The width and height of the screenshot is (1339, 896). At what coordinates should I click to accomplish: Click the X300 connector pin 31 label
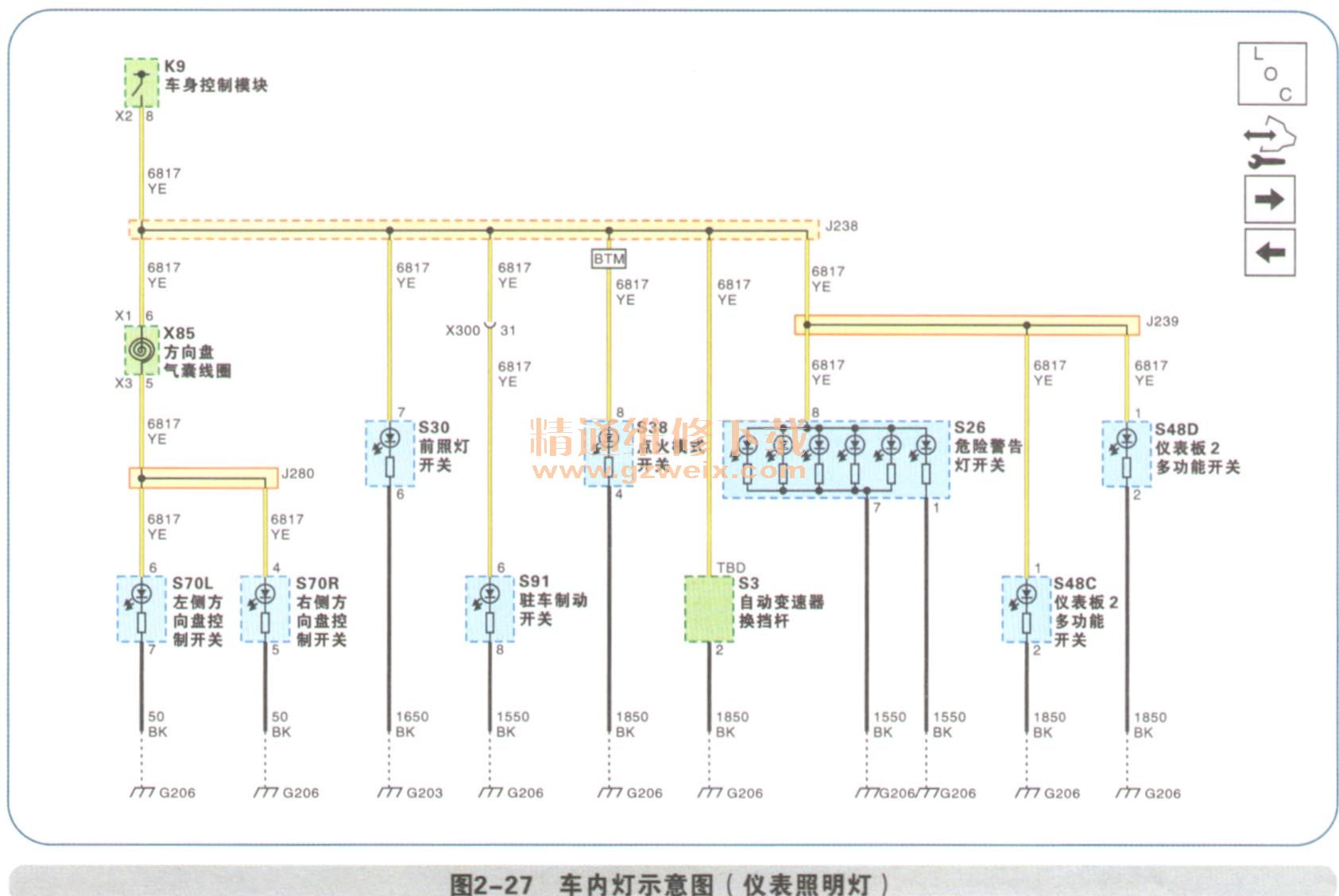click(481, 330)
